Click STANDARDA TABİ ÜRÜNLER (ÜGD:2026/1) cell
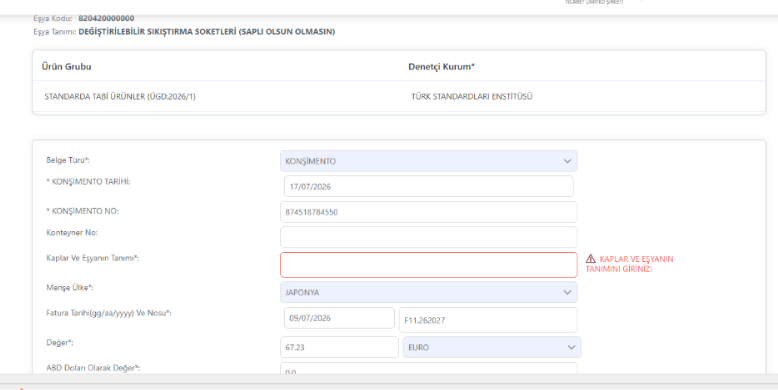Viewport: 778px width, 390px height. [120, 97]
